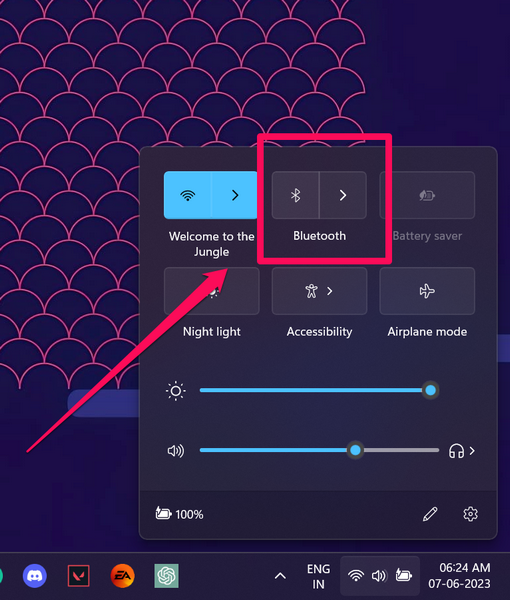Click the brightness slider track

point(319,390)
